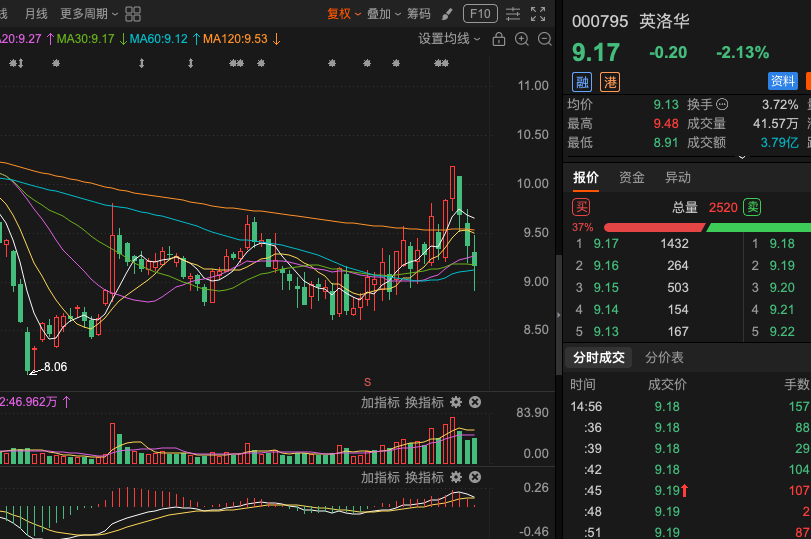Expand the quote details chevron below 成交额
This screenshot has height=539, width=811.
(x=742, y=157)
